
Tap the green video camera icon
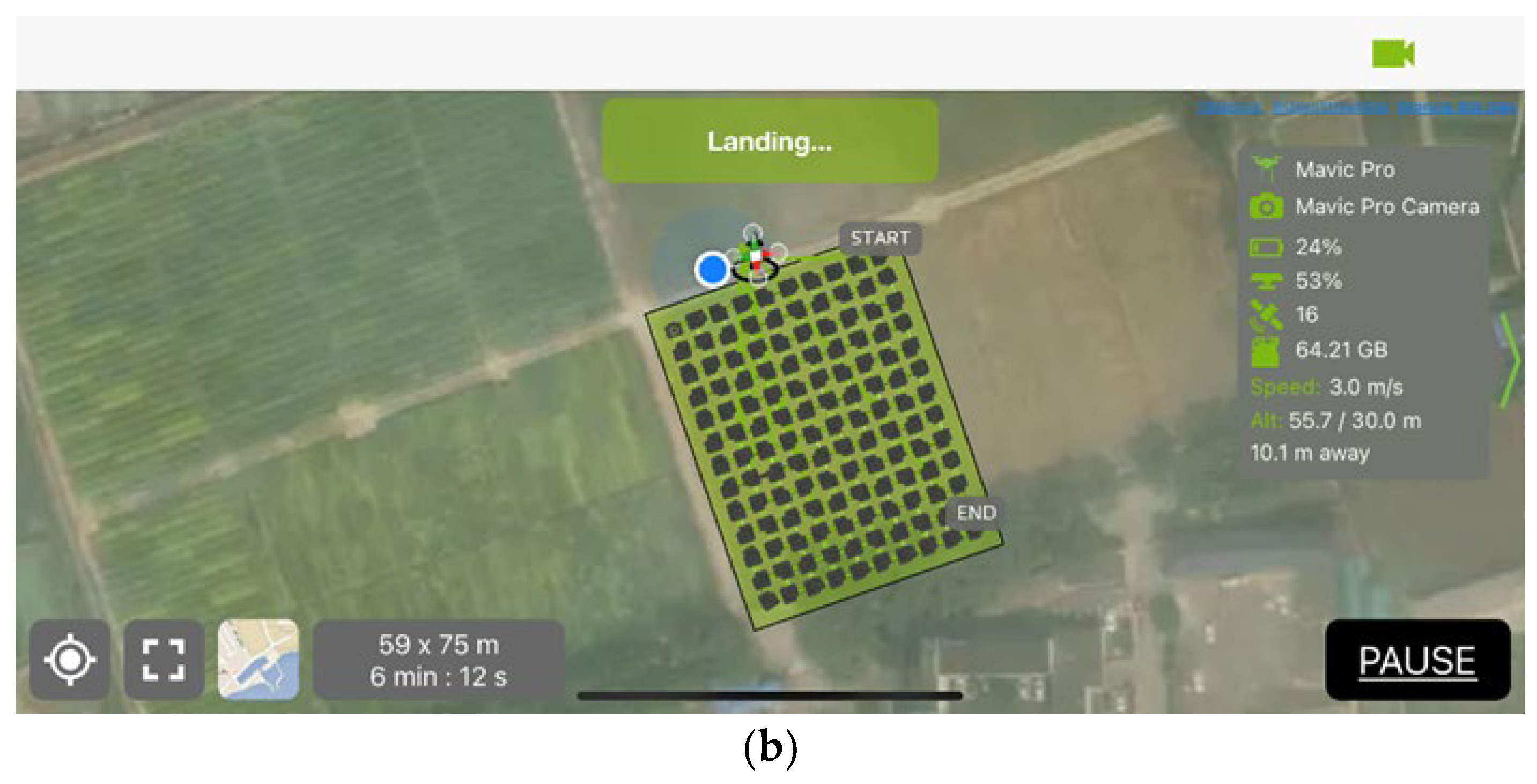click(1393, 54)
